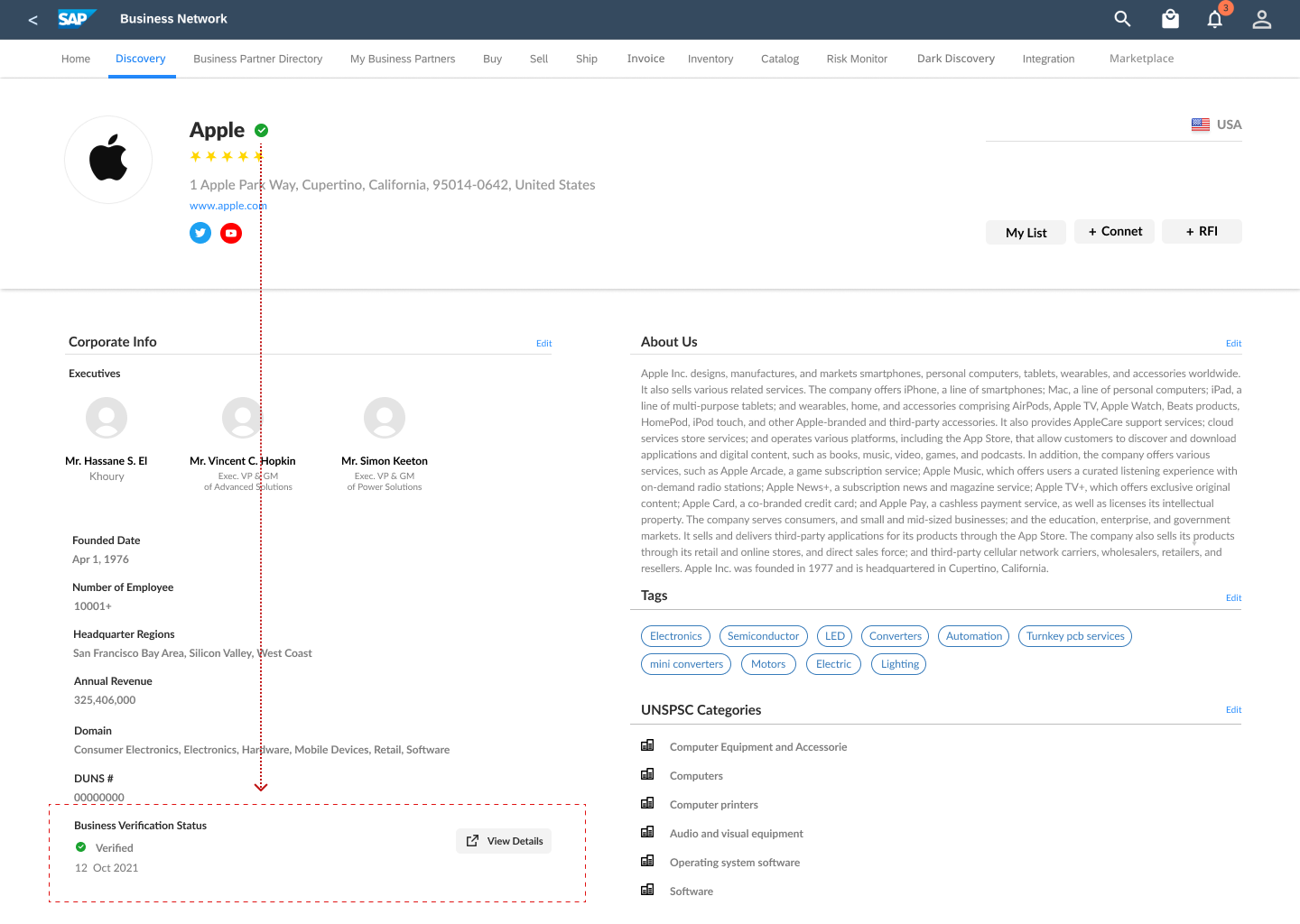Open the Risk Monitor tab
This screenshot has height=924, width=1300.
(857, 59)
